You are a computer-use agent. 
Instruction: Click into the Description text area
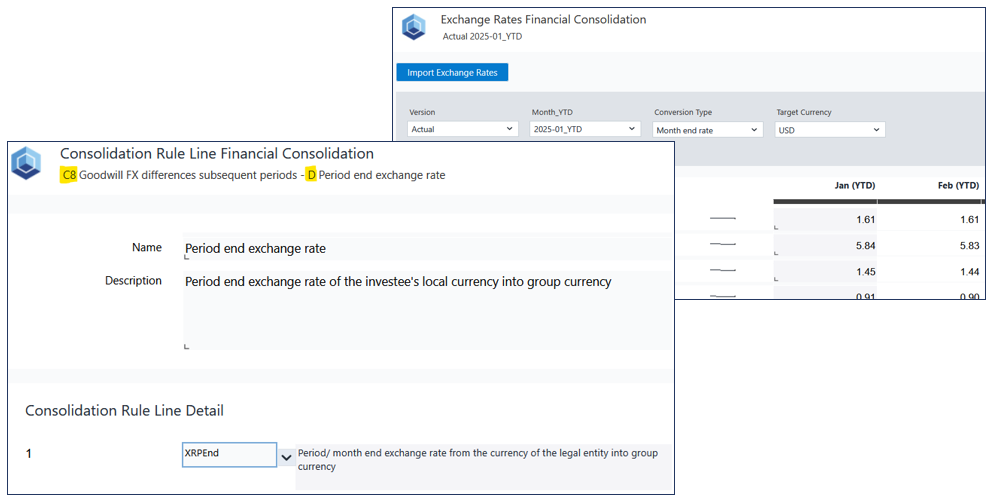pyautogui.click(x=426, y=310)
